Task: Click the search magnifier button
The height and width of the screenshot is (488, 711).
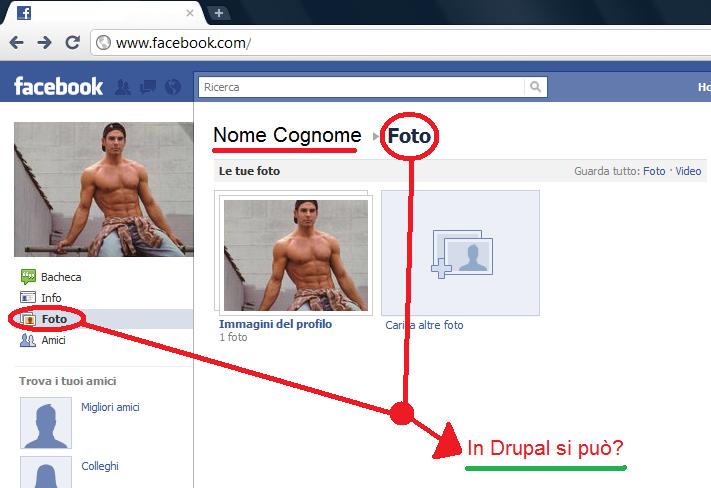Action: click(x=536, y=87)
